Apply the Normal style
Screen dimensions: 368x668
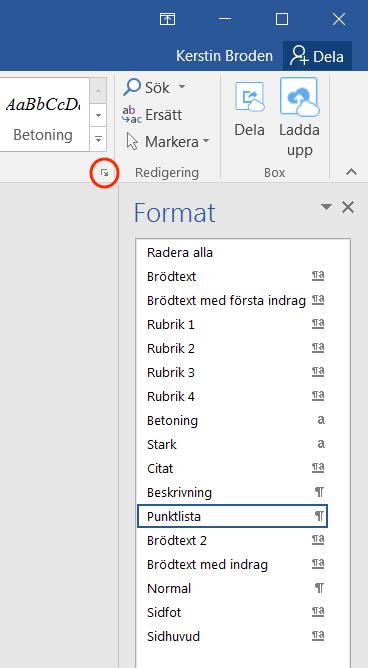[233, 588]
